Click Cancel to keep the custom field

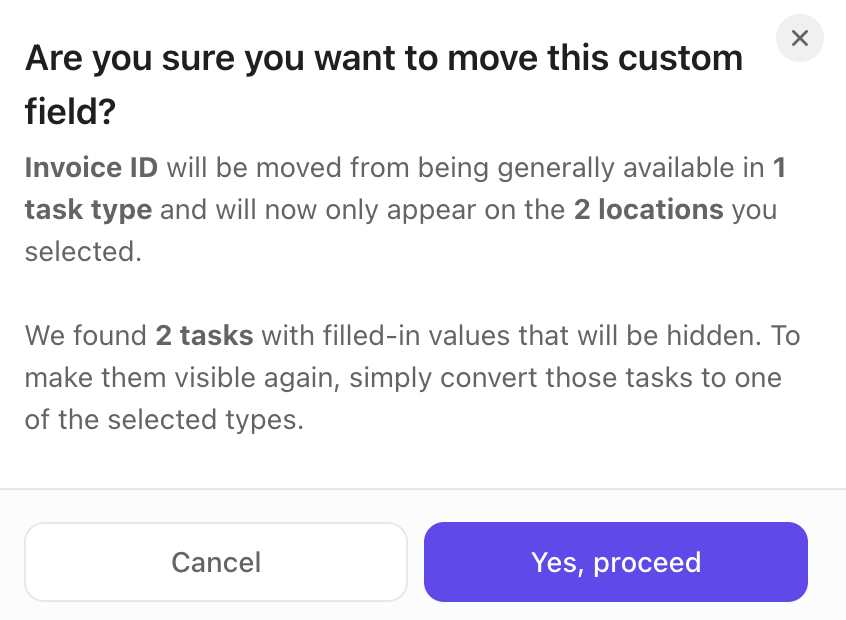click(216, 562)
